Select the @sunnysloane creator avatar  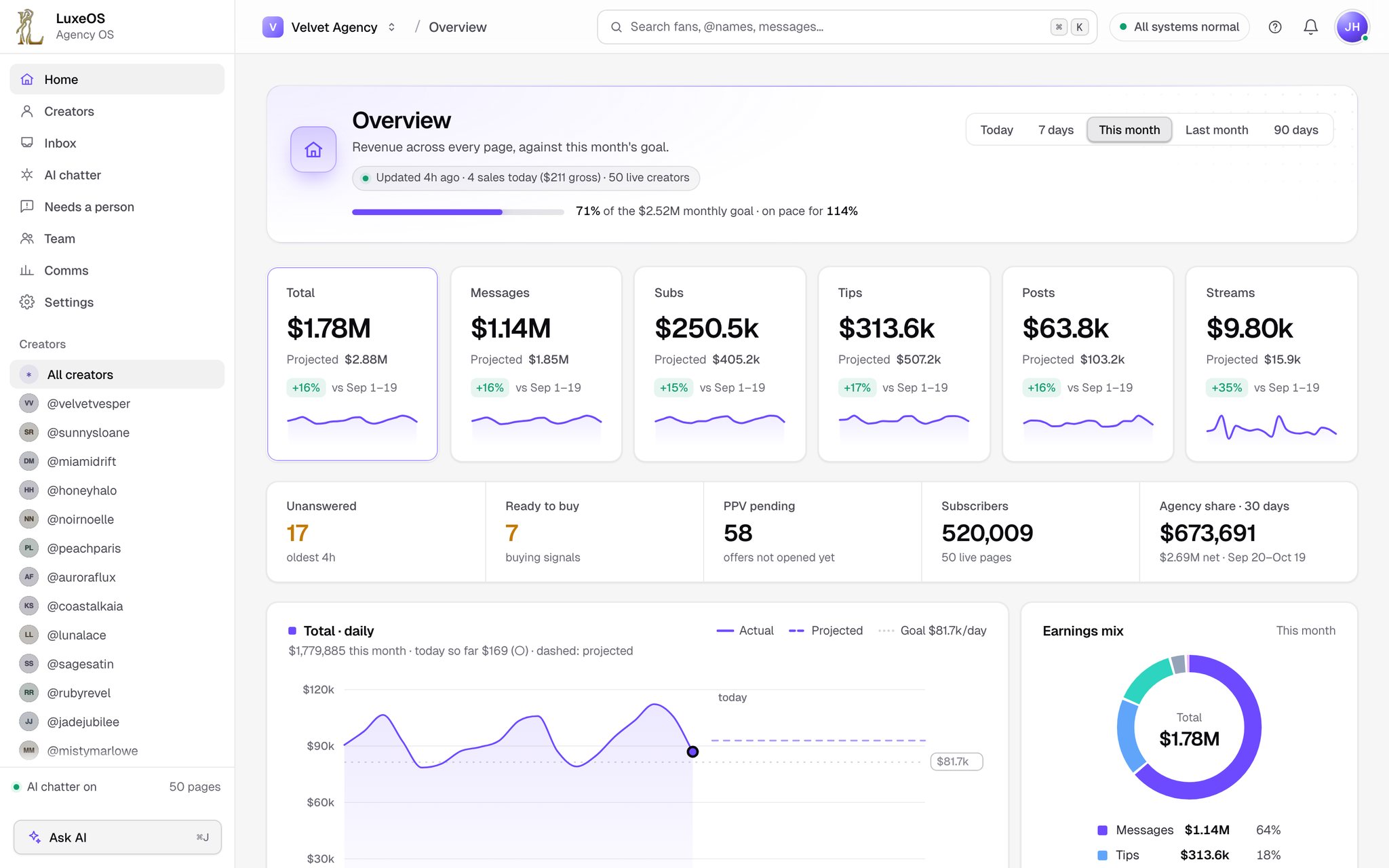tap(28, 433)
